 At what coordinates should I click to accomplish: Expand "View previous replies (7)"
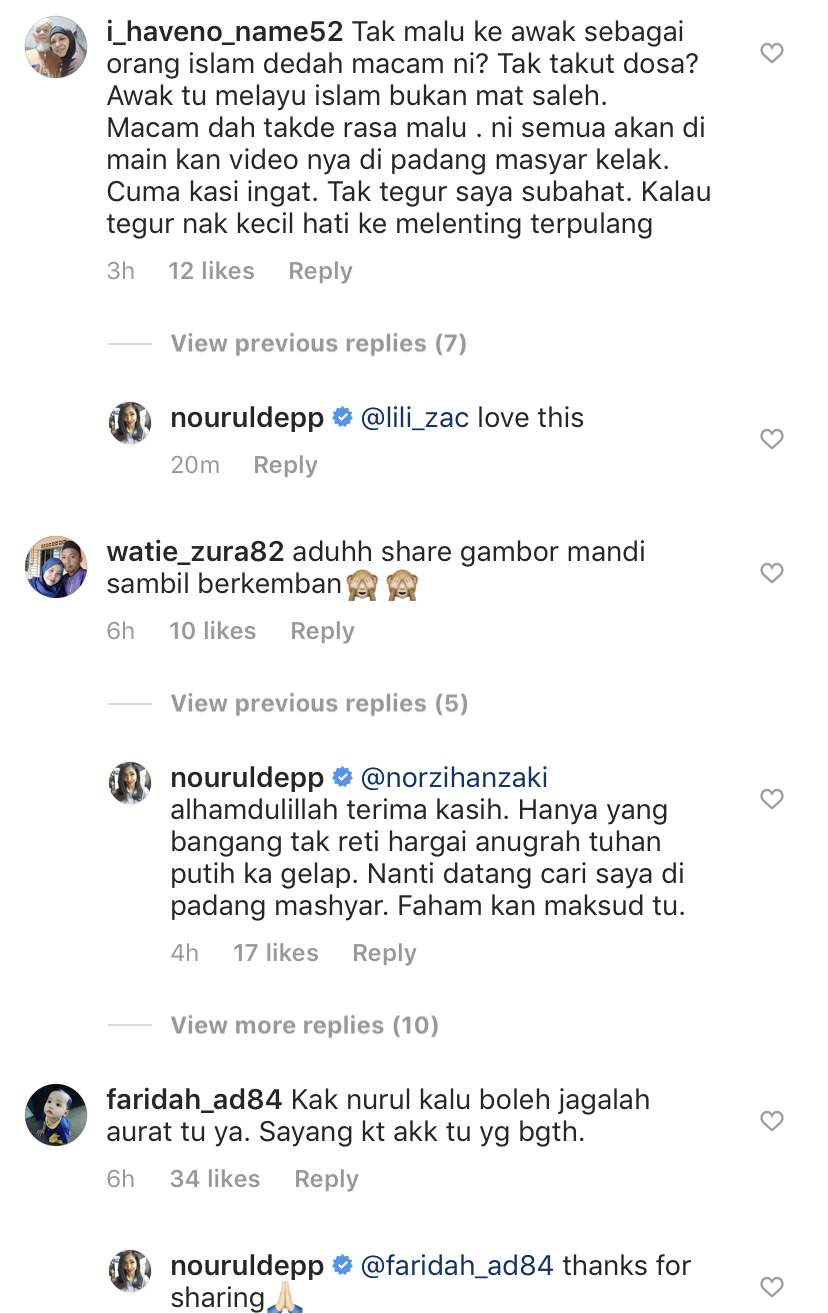pyautogui.click(x=318, y=344)
